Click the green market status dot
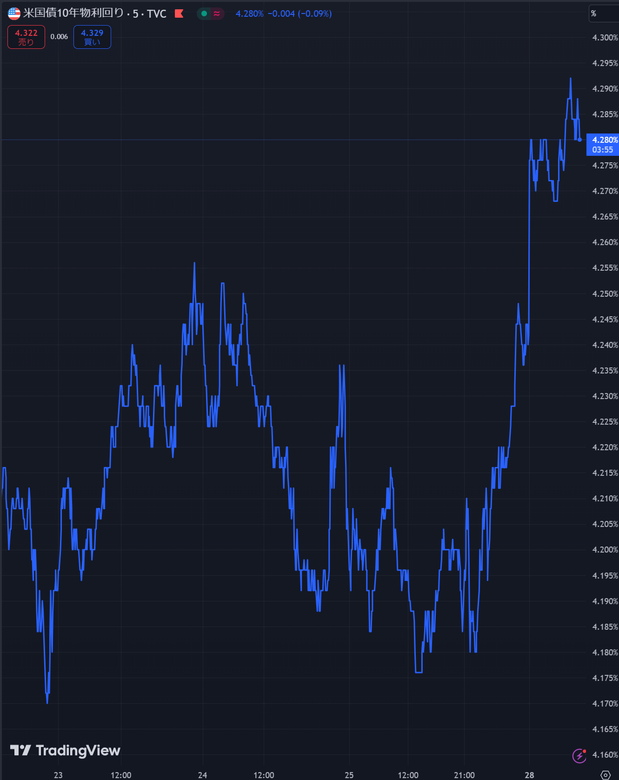 pos(204,14)
